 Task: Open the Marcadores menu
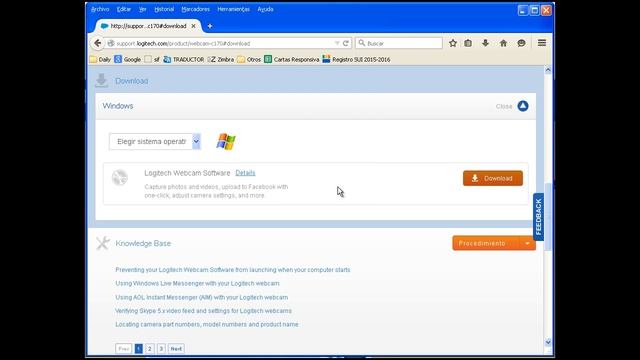click(196, 9)
